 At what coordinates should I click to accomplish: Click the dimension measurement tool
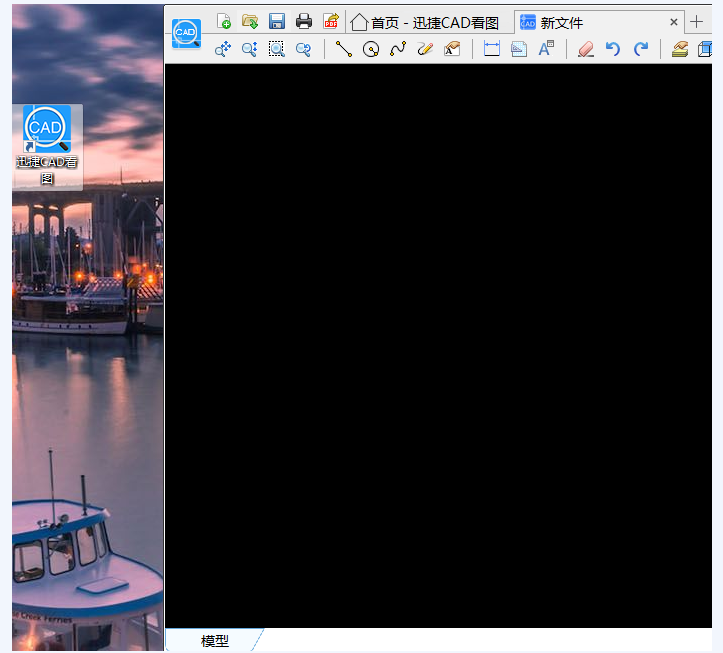click(491, 49)
